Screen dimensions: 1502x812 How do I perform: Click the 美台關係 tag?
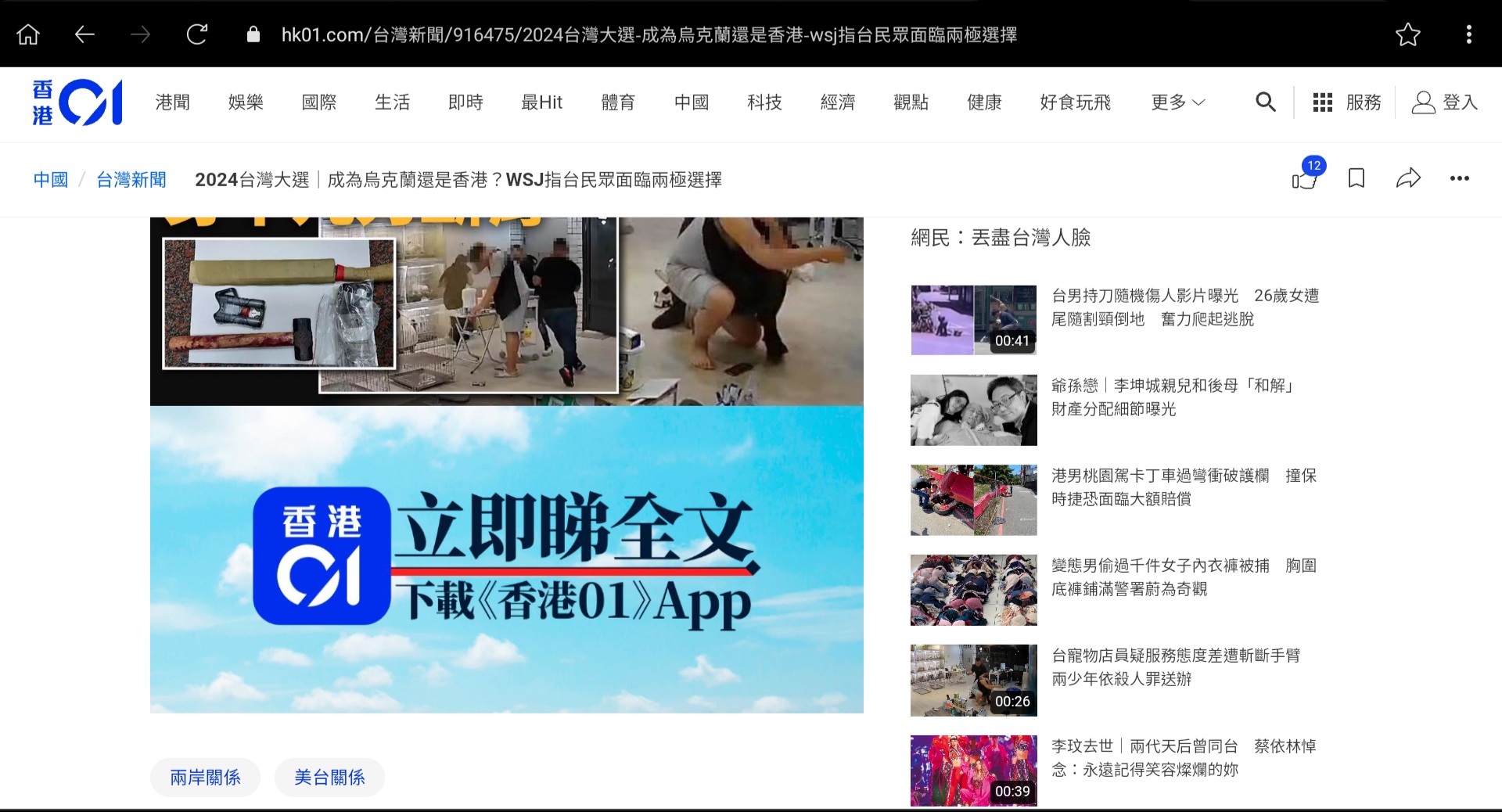(329, 777)
